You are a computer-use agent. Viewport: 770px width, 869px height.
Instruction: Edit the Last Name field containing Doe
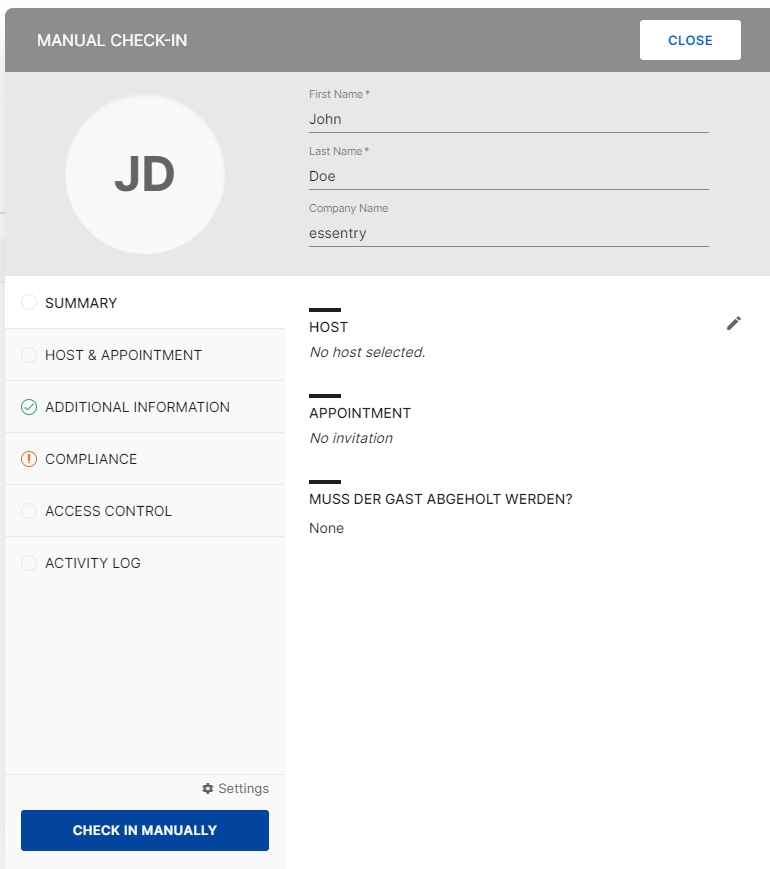509,176
